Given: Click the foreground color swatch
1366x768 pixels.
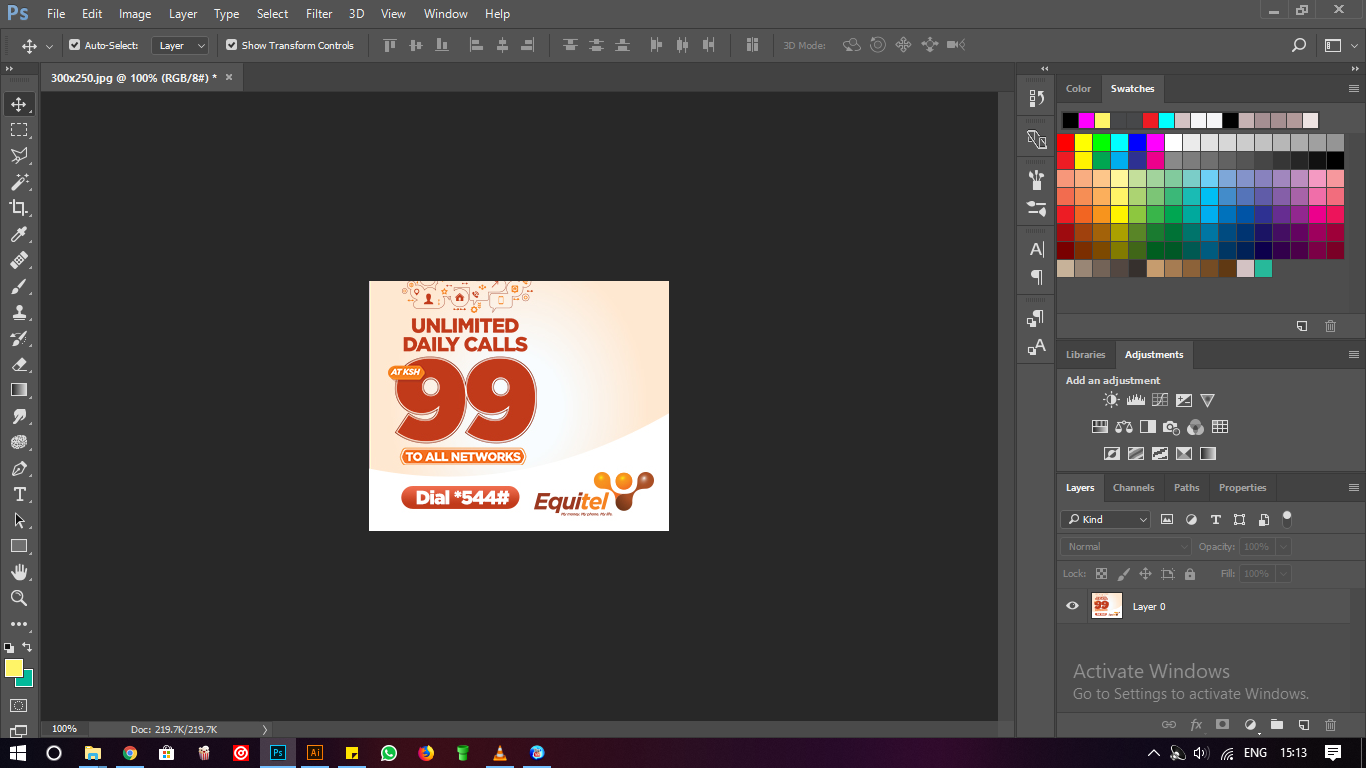Looking at the screenshot, I should (x=14, y=668).
